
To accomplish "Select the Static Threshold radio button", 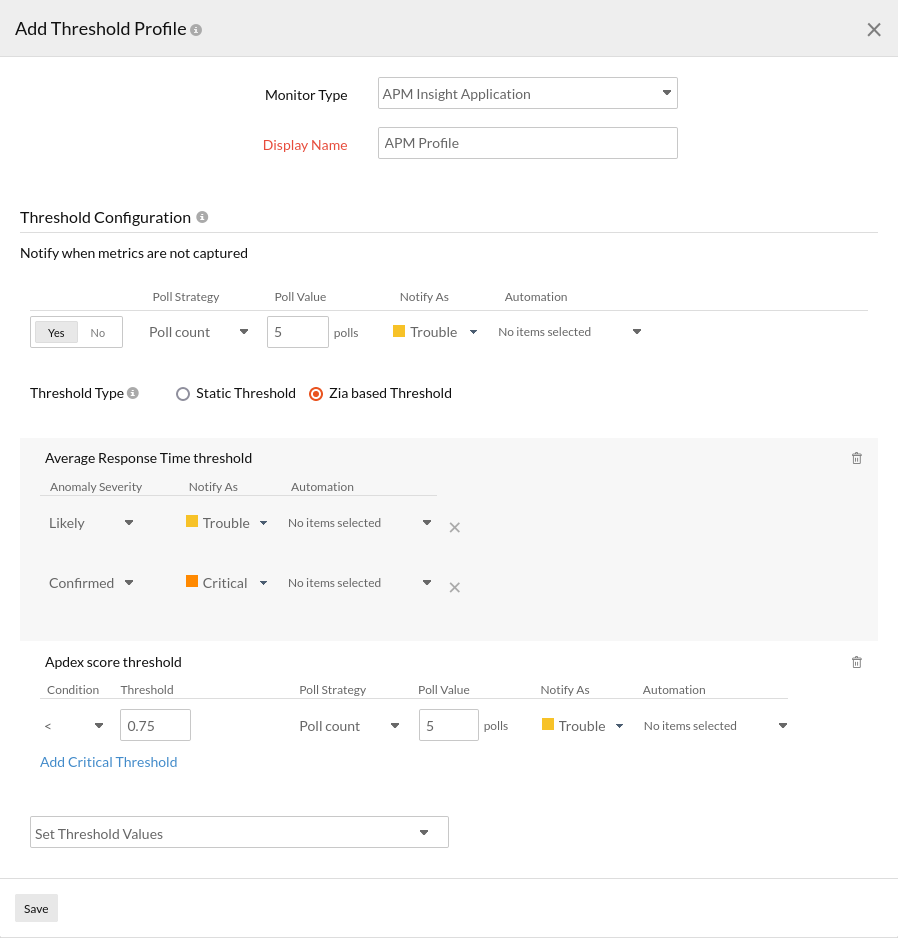I will [x=183, y=393].
